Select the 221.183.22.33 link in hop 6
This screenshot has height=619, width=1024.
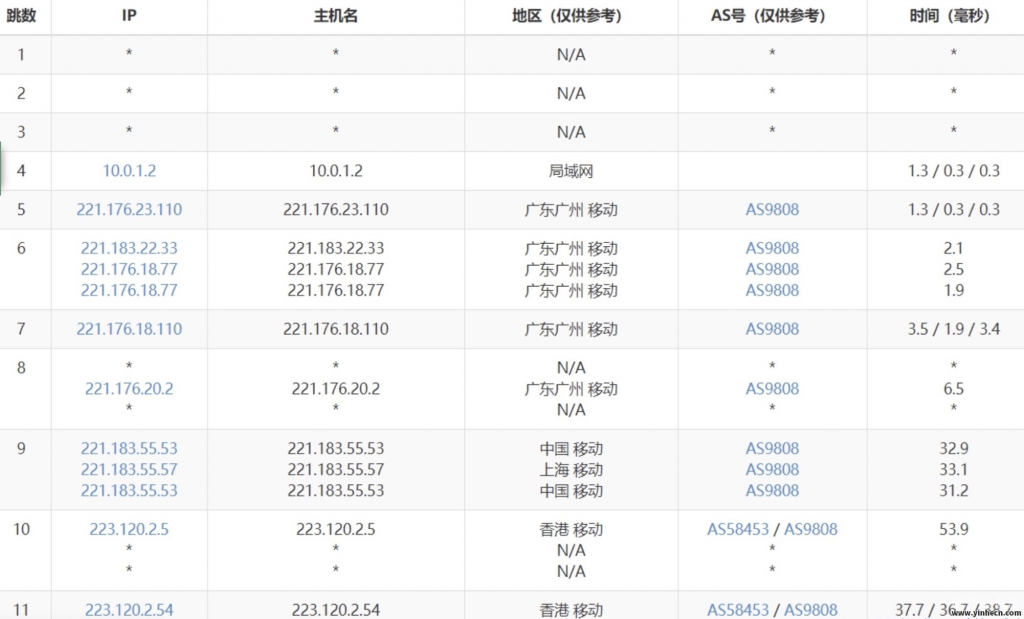click(x=128, y=247)
